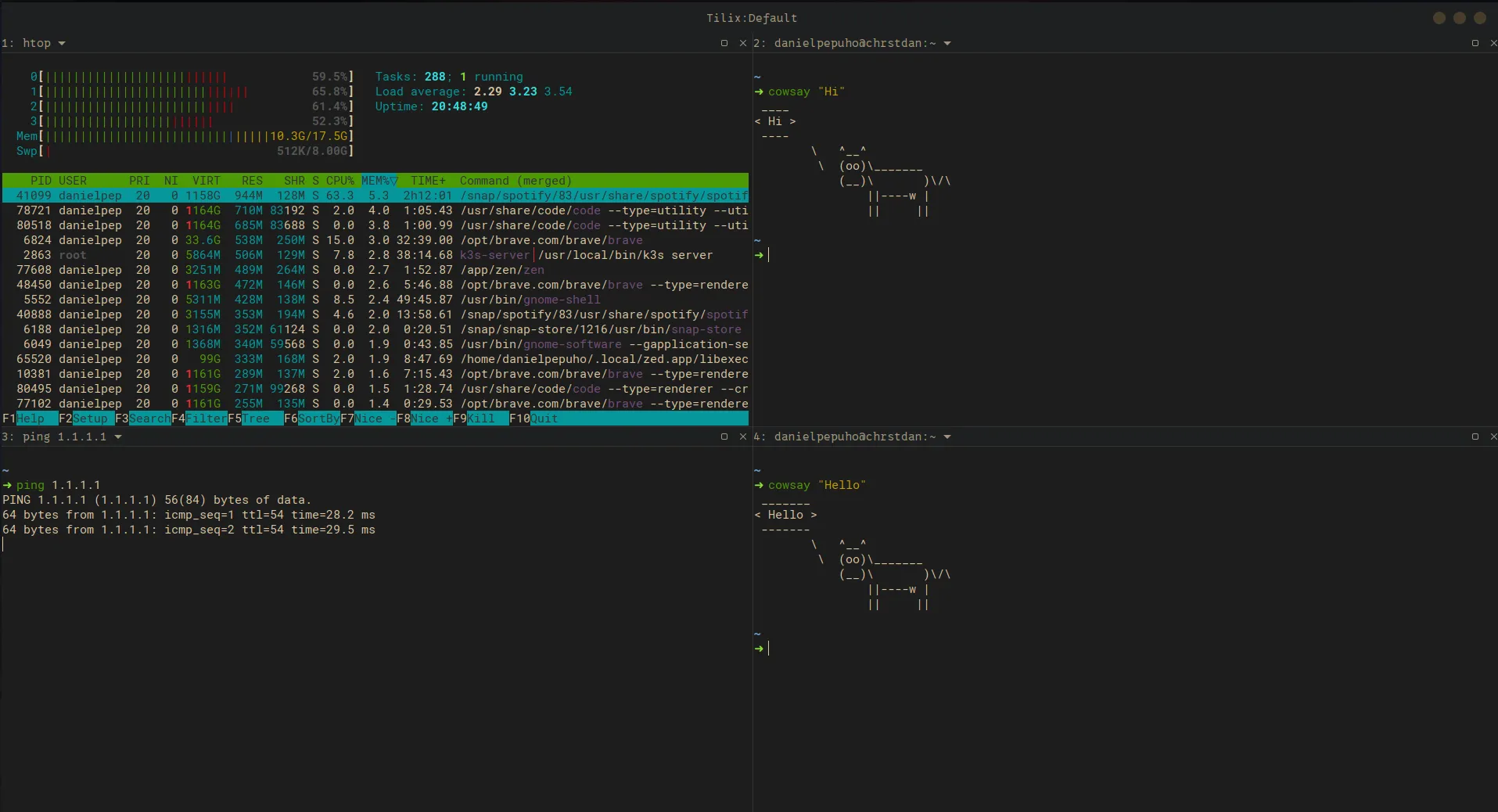Image resolution: width=1498 pixels, height=812 pixels.
Task: Select process row PID 77102
Action: (x=375, y=404)
